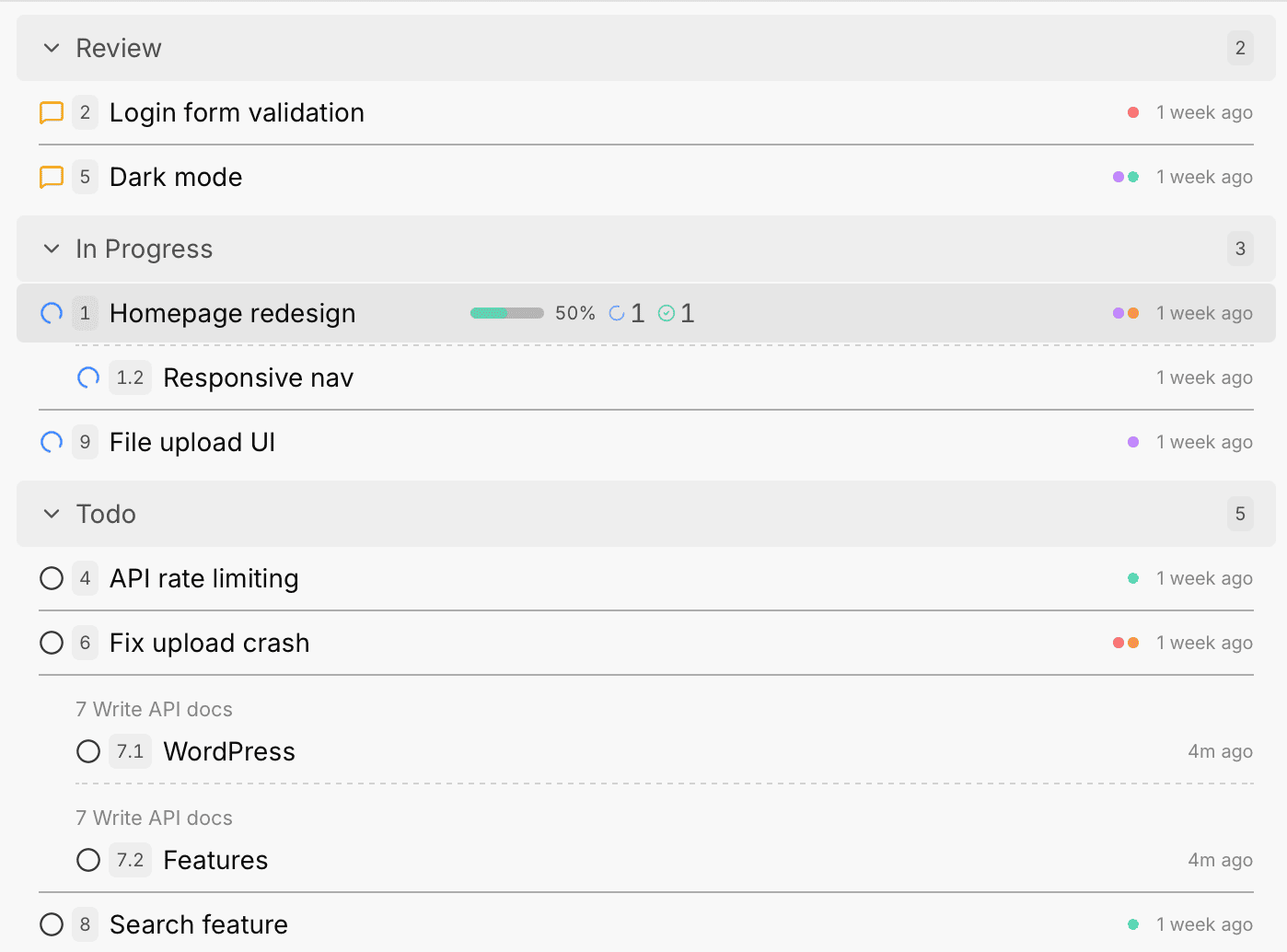The image size is (1287, 952).
Task: Mark Search feature done with status circle
Action: click(x=51, y=924)
